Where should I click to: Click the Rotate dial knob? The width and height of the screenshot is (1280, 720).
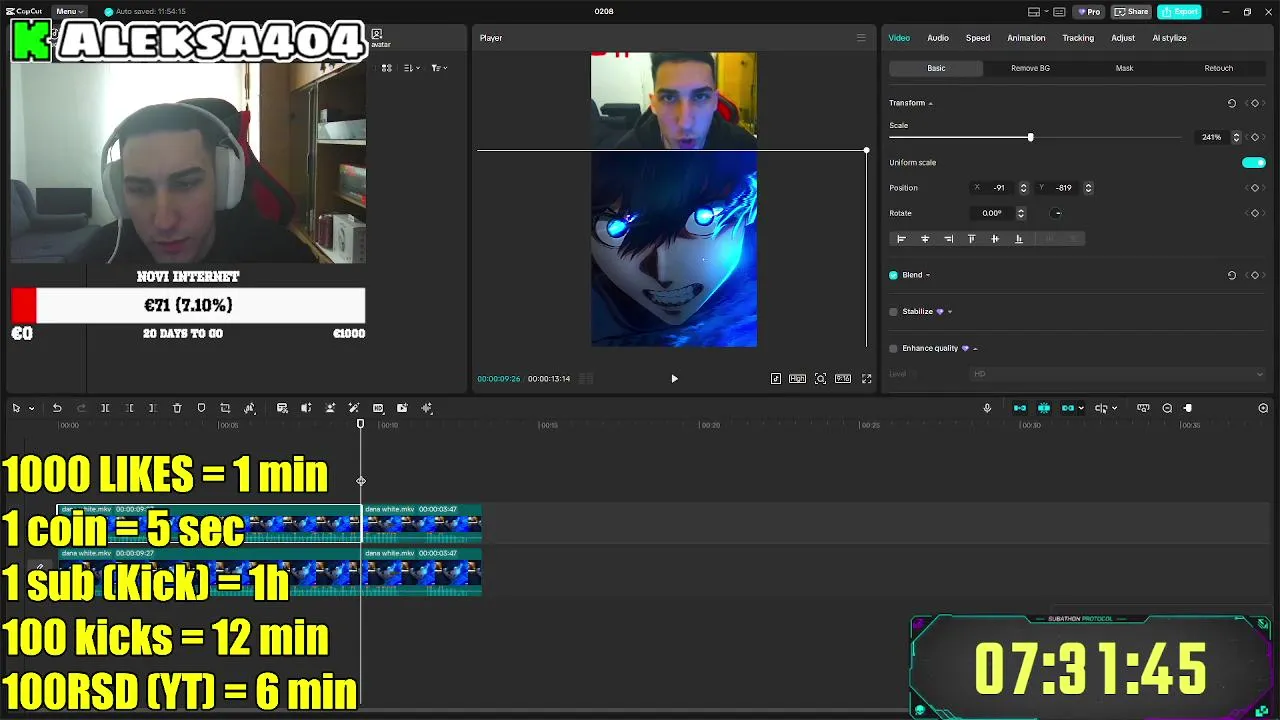1057,213
